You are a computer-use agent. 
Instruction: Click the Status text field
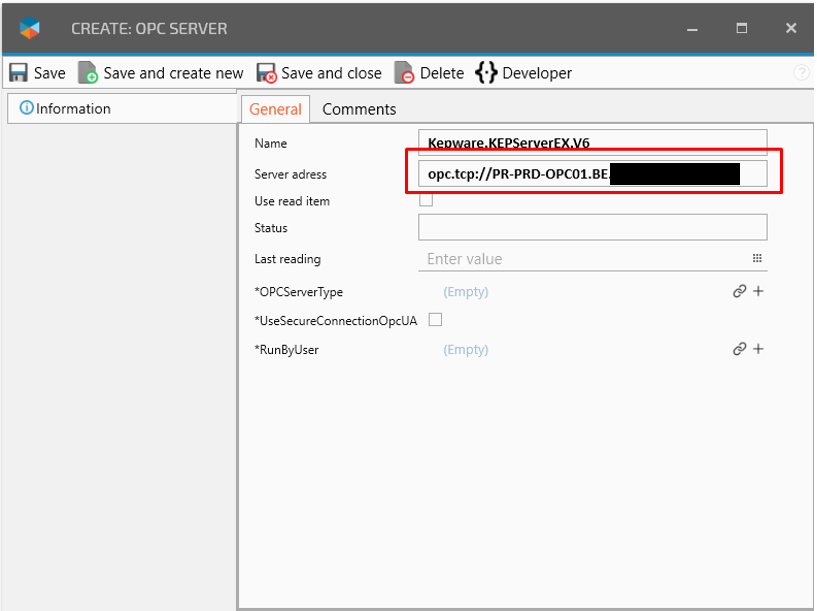[592, 228]
